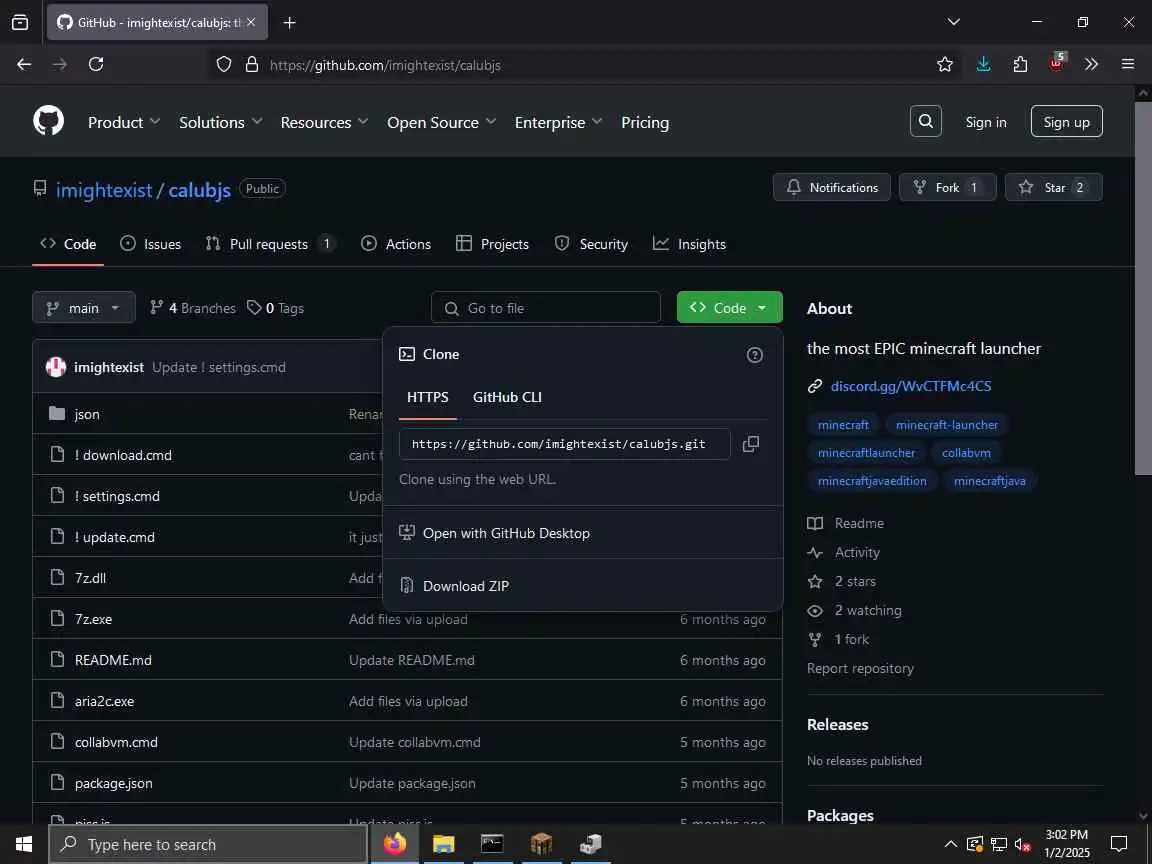
Task: Toggle green Code dropdown button
Action: tap(730, 308)
